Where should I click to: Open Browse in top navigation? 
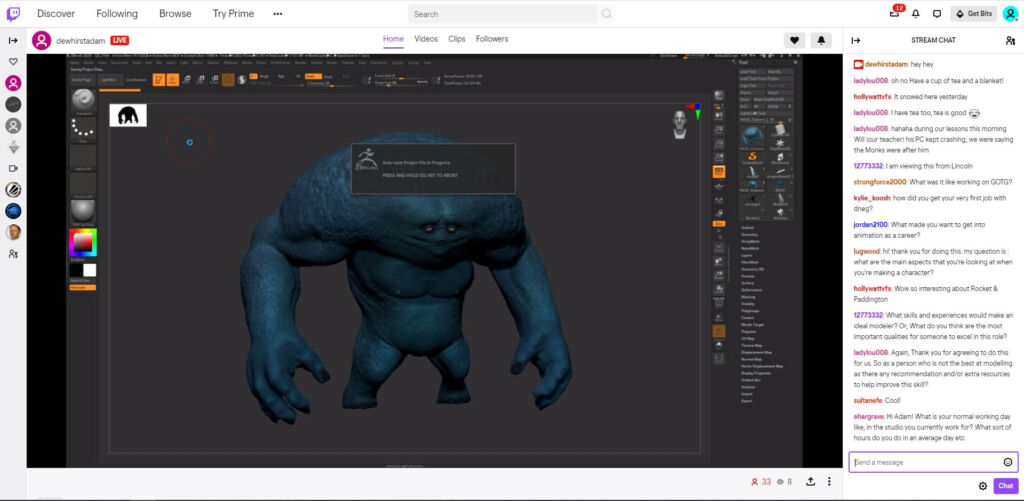(x=175, y=14)
